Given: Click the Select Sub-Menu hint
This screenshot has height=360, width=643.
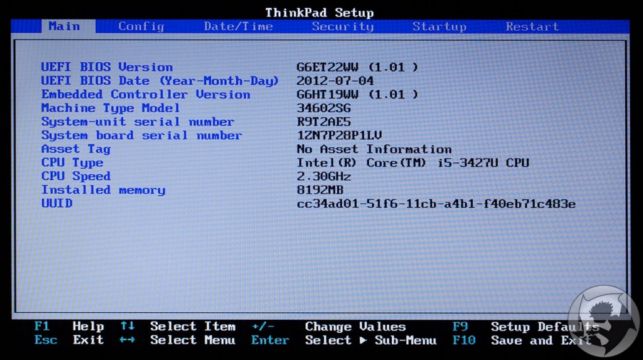Looking at the screenshot, I should click(371, 340).
